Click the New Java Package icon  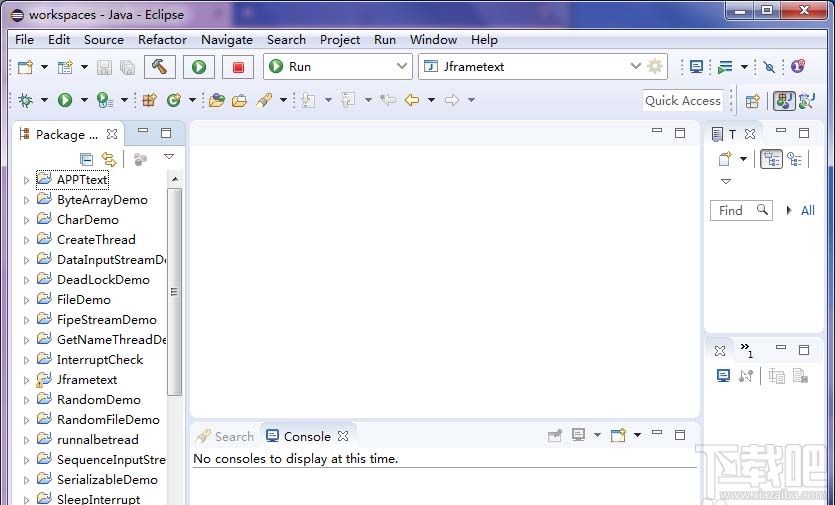tap(149, 100)
